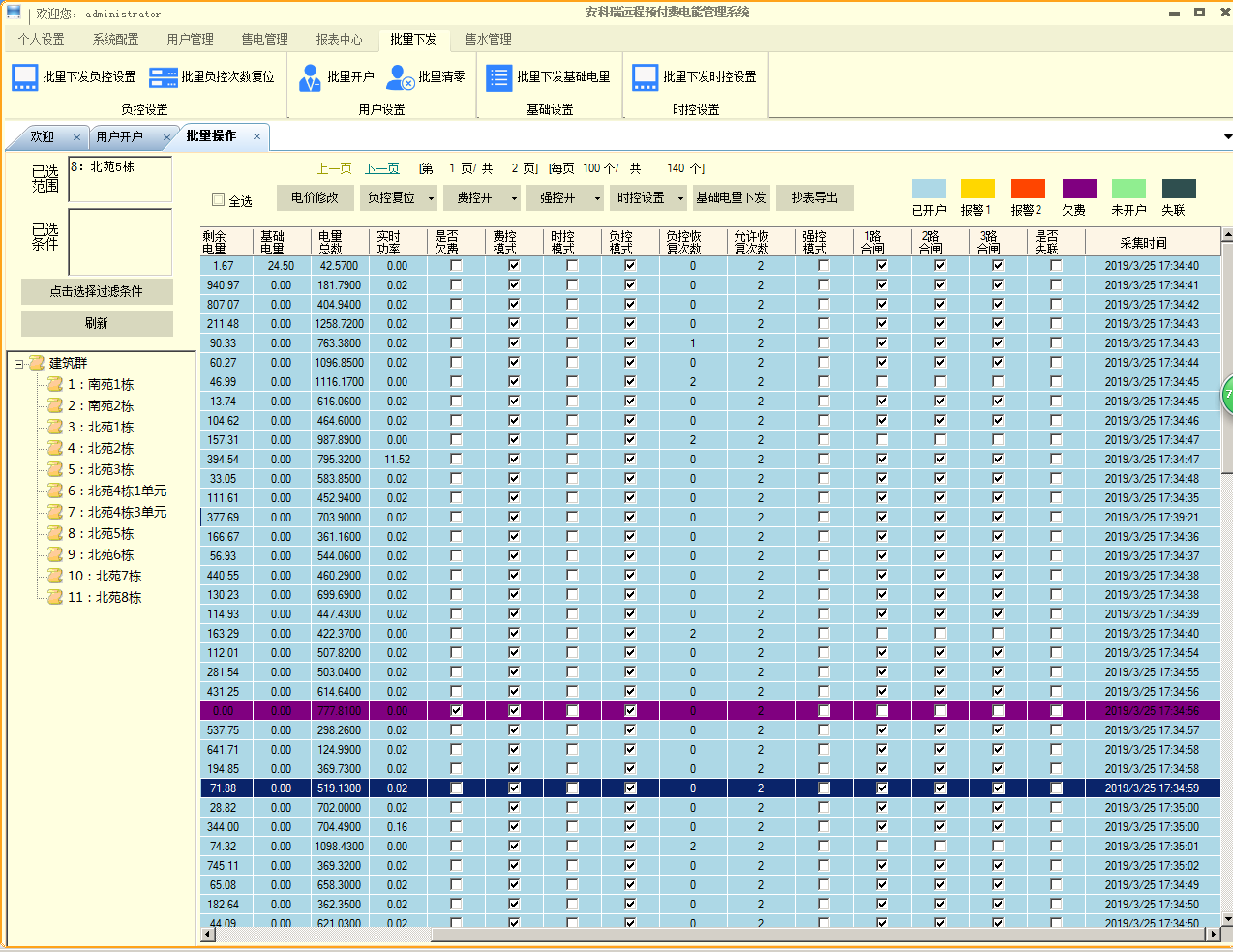Click the 抄表导出 export button
This screenshot has height=952, width=1233.
pyautogui.click(x=814, y=198)
